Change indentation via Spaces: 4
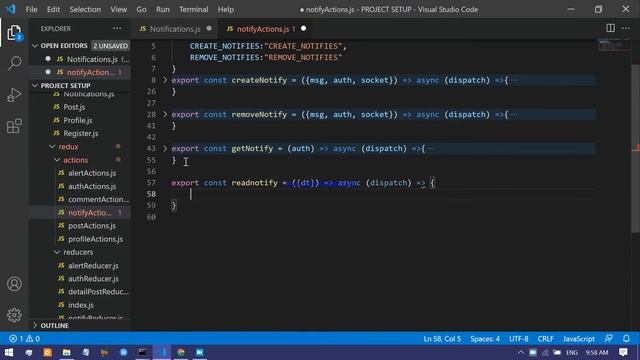640x360 pixels. (485, 338)
